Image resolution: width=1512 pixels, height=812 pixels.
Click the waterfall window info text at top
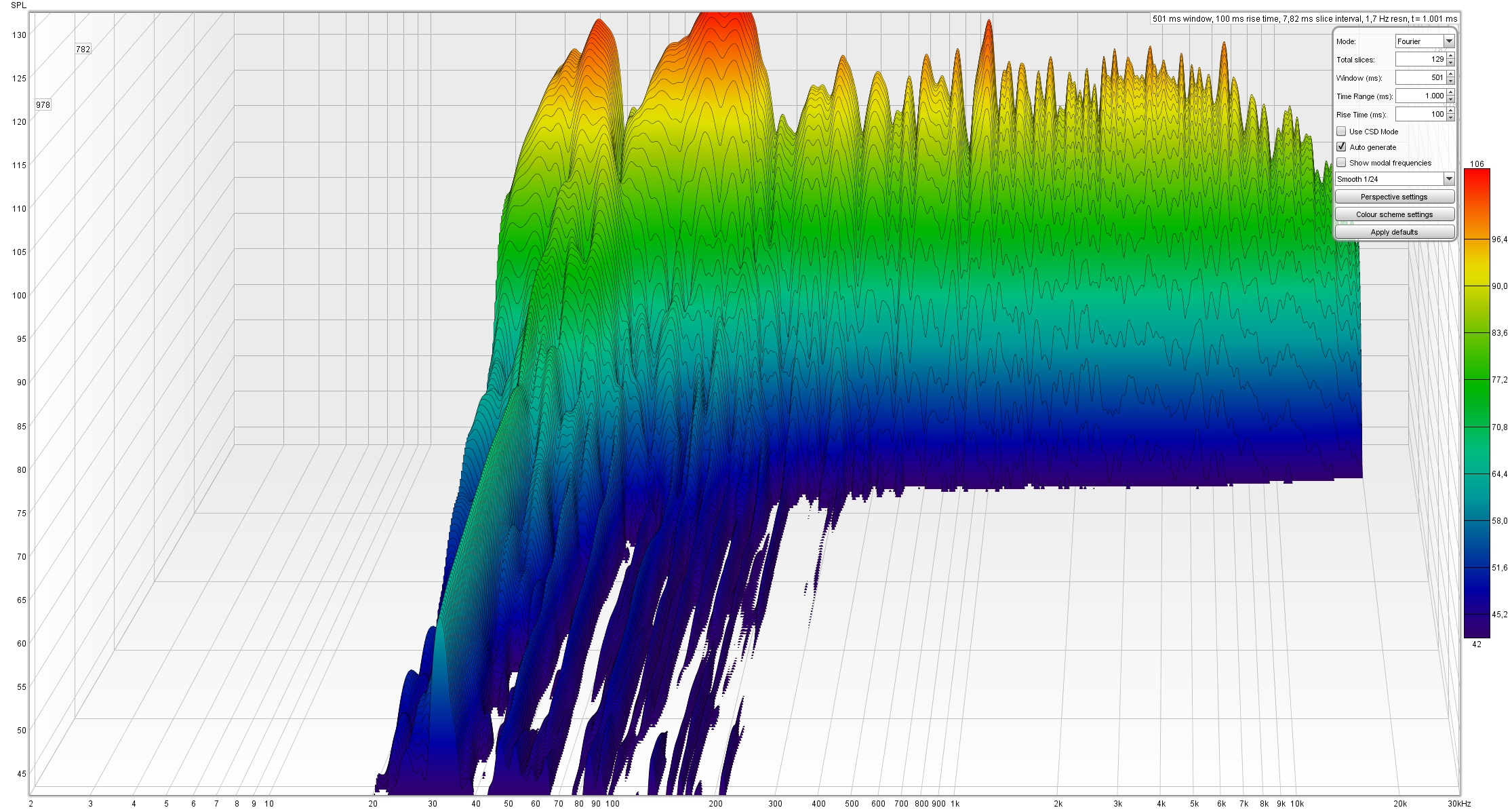click(1305, 19)
